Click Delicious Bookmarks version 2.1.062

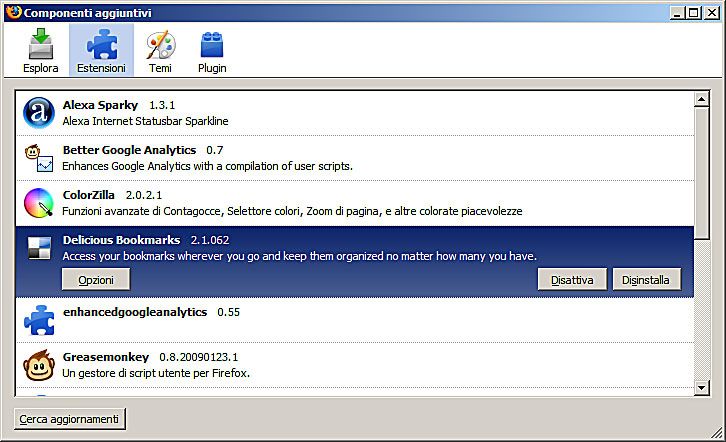(210, 240)
